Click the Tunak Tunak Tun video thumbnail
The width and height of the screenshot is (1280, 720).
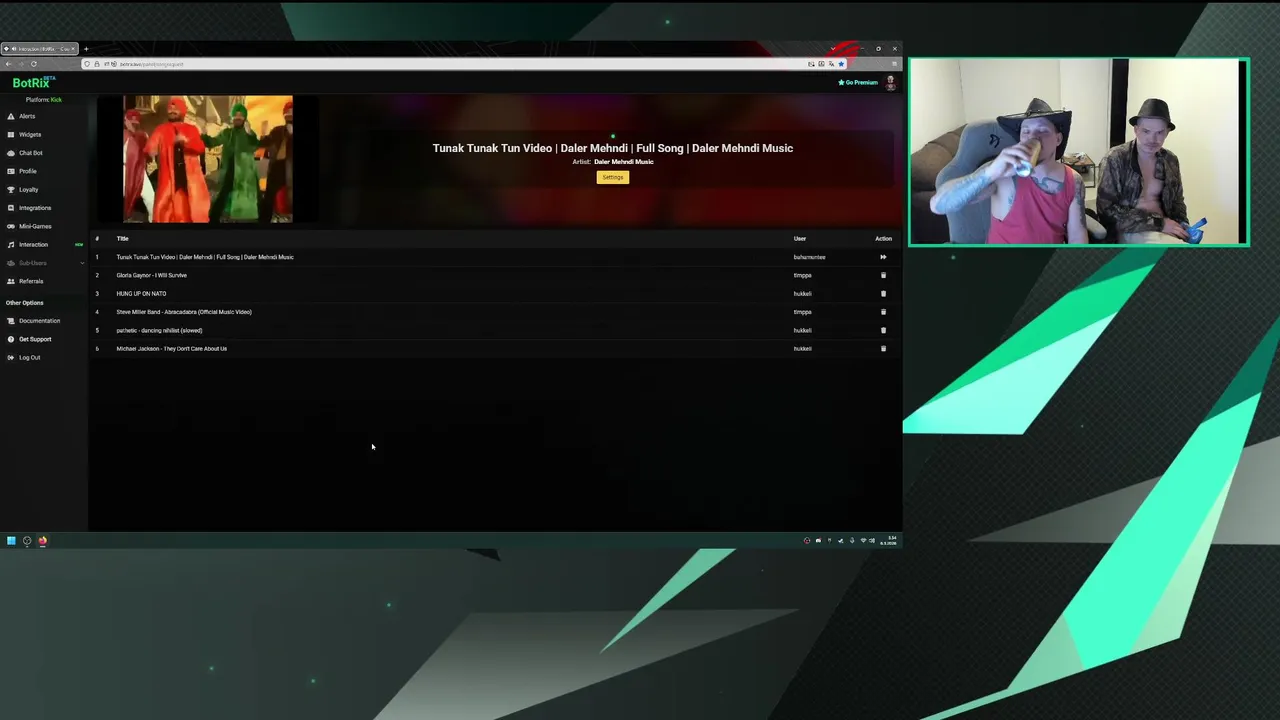208,159
